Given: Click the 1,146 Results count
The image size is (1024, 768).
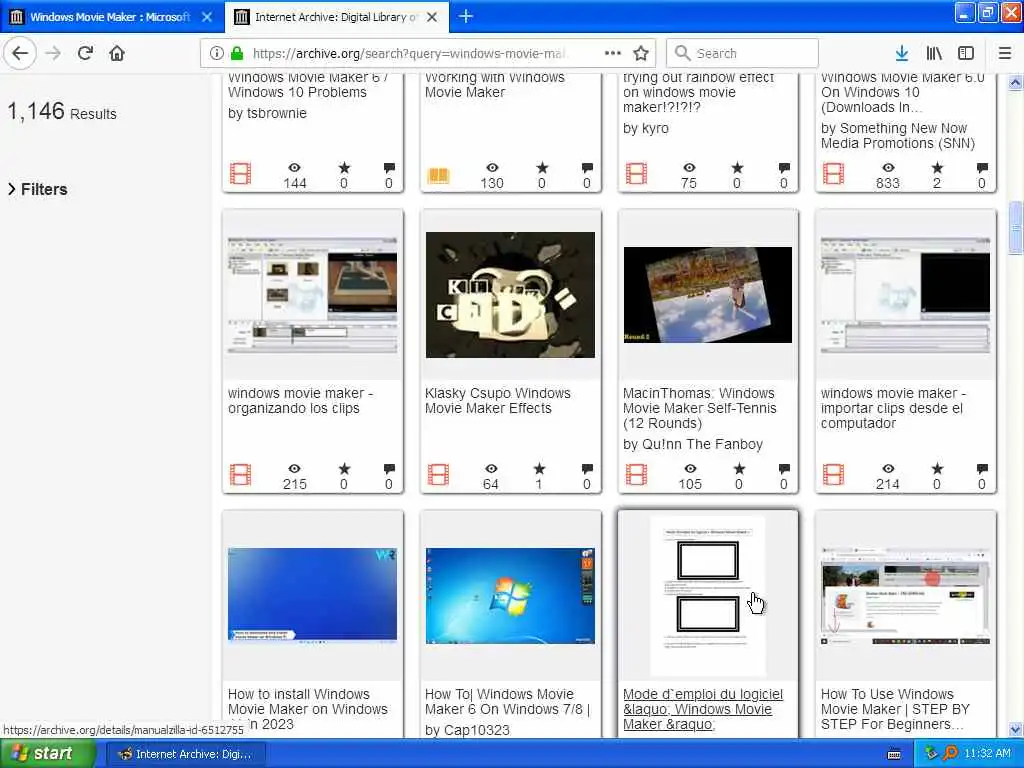Looking at the screenshot, I should click(x=62, y=112).
